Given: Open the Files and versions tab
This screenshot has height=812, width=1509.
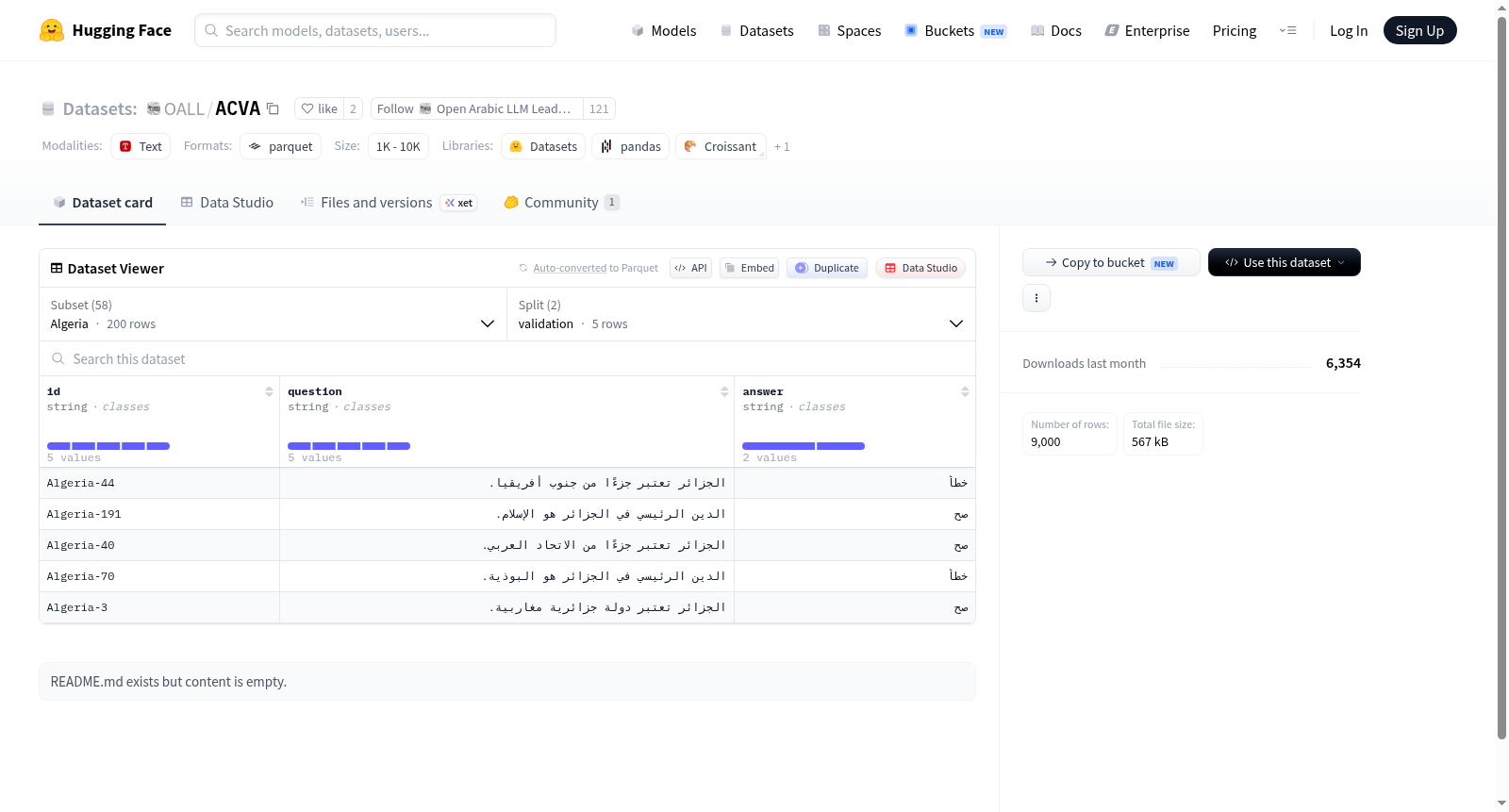Looking at the screenshot, I should [389, 203].
